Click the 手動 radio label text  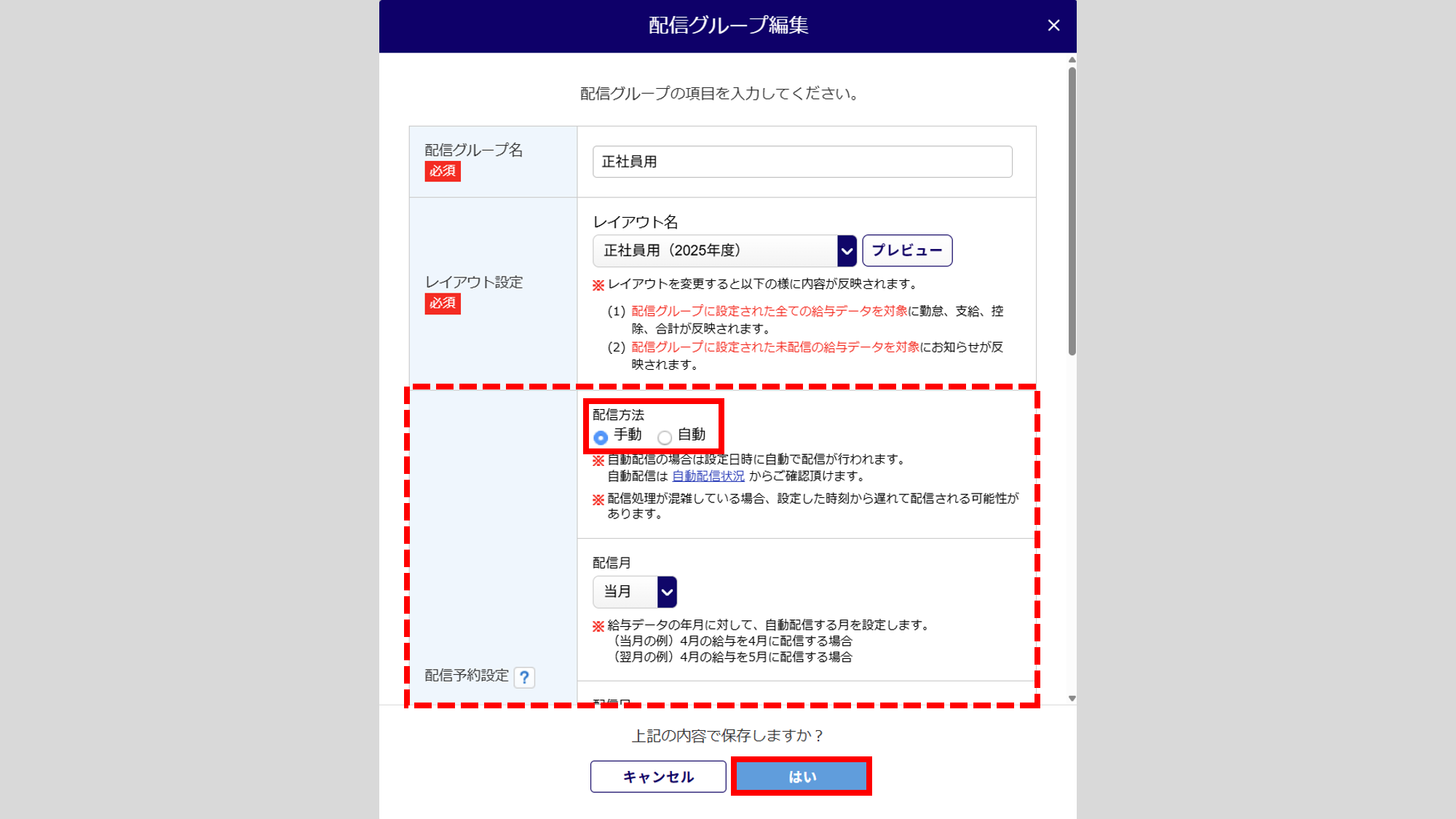628,435
